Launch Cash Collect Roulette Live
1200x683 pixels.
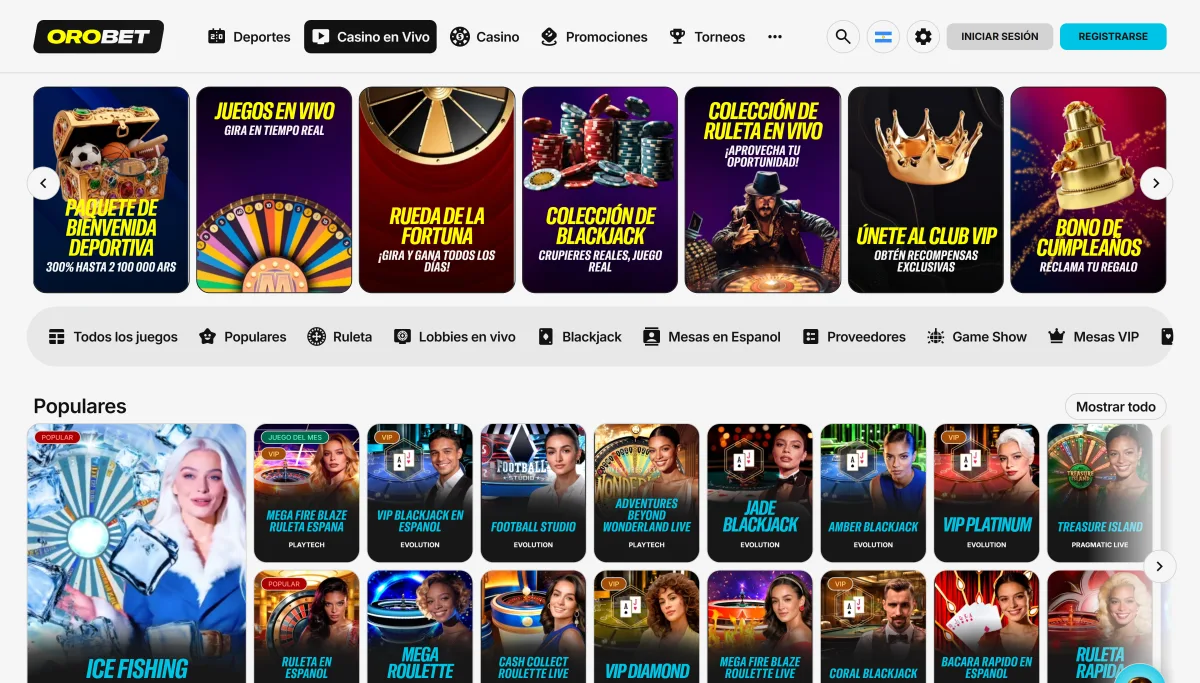(533, 627)
